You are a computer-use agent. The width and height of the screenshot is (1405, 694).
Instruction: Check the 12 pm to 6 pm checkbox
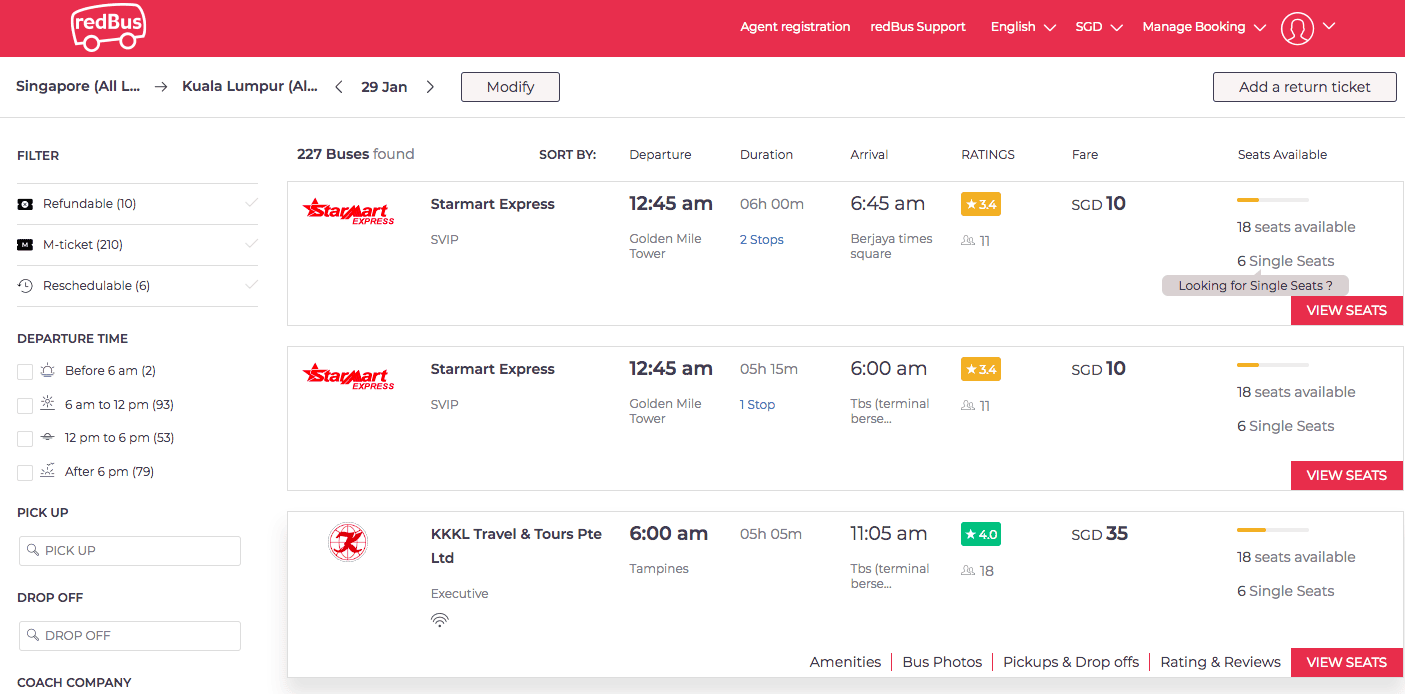[25, 439]
